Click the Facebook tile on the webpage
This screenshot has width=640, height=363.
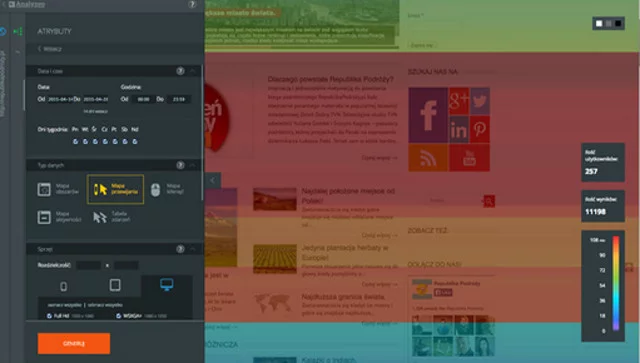pyautogui.click(x=428, y=115)
